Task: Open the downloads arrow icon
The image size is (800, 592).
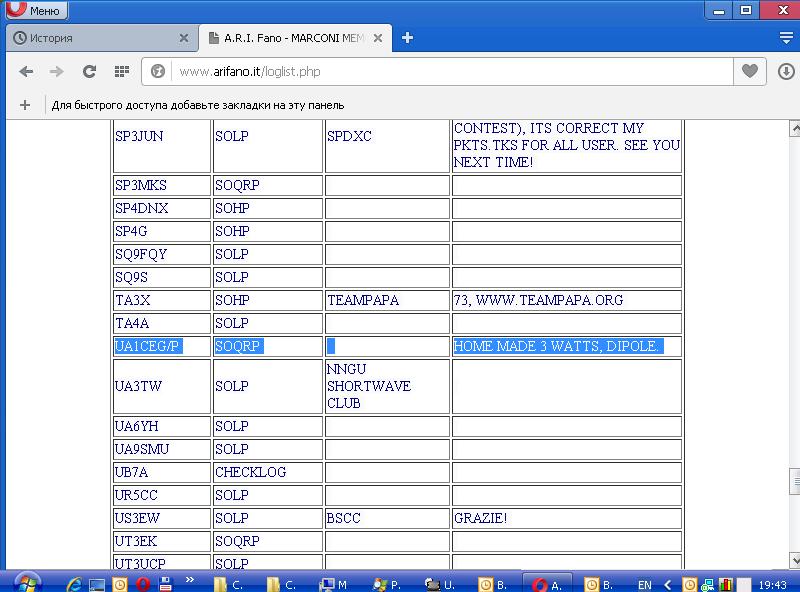Action: [x=786, y=72]
